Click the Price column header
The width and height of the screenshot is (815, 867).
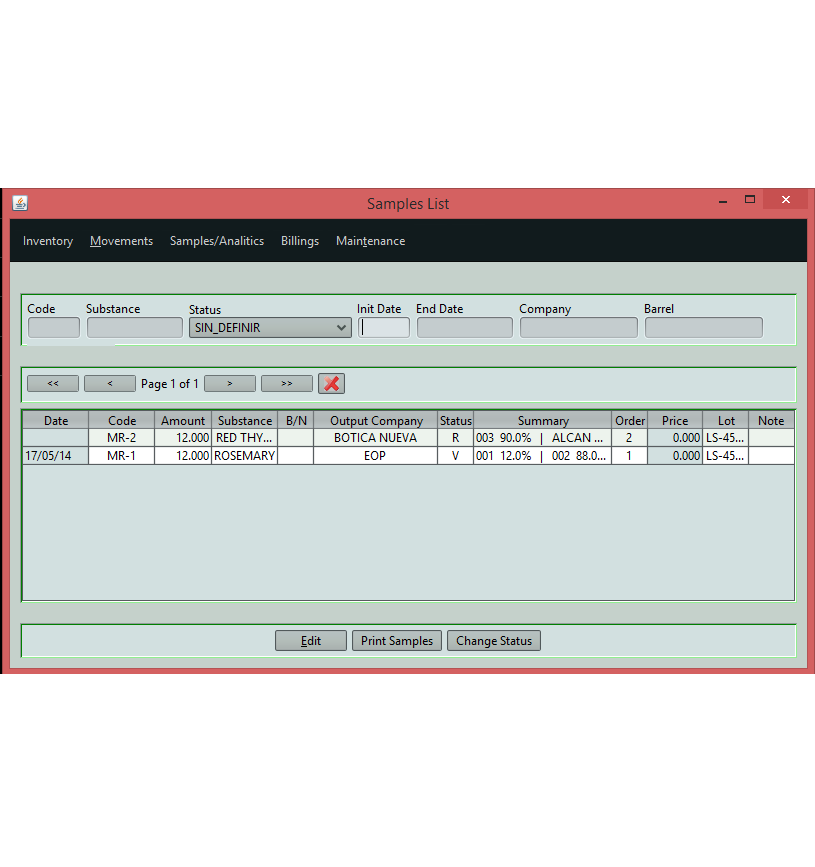[x=675, y=420]
